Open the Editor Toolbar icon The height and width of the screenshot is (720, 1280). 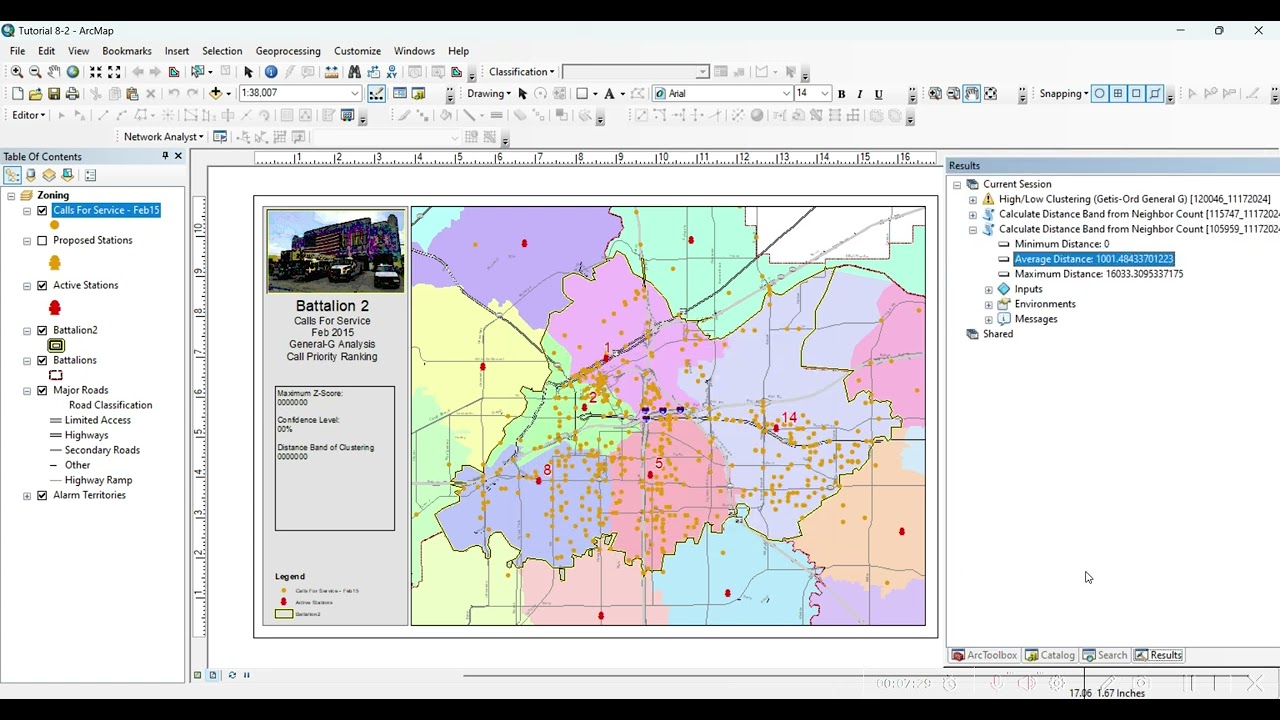pos(376,94)
